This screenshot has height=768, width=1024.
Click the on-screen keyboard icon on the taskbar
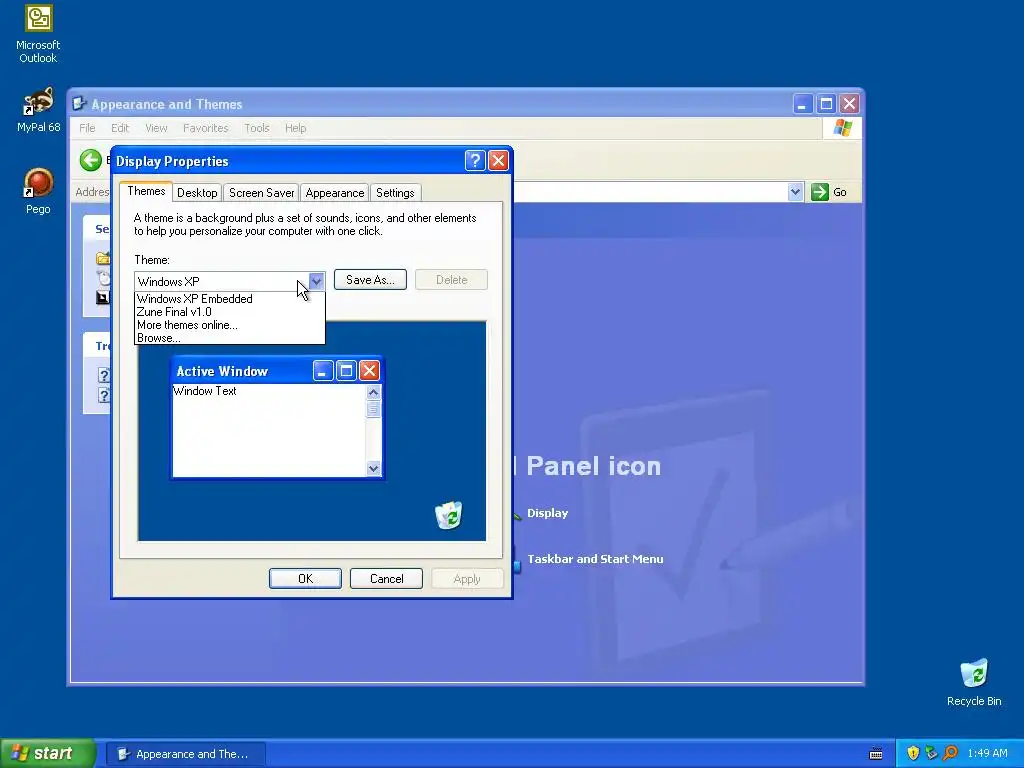point(876,754)
